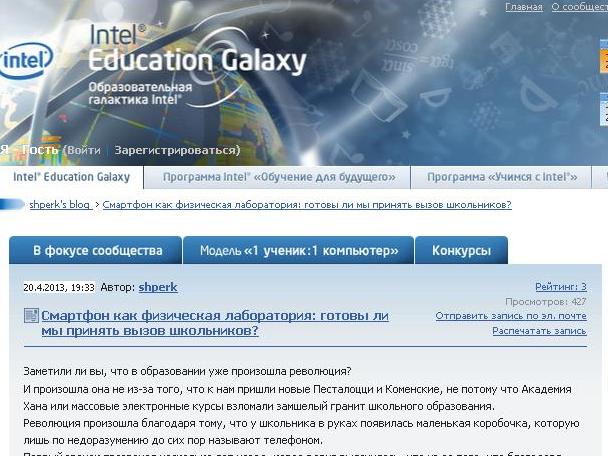Click the document icon beside the post title
The image size is (608, 456).
[x=31, y=316]
